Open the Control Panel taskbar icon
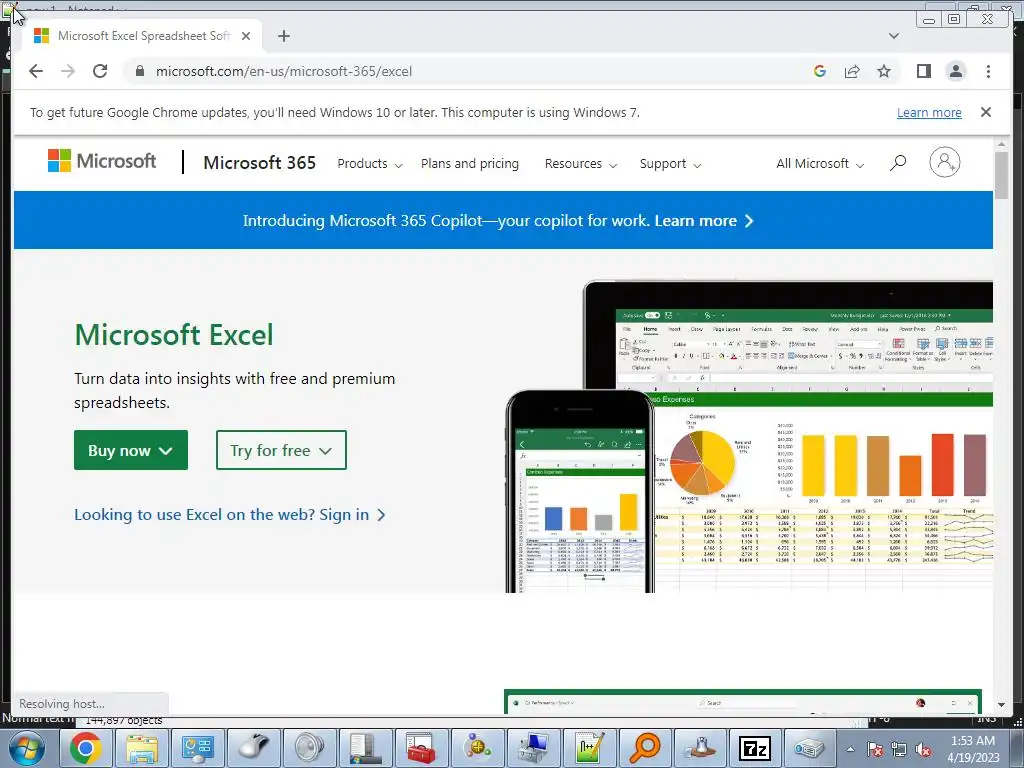 coord(198,748)
